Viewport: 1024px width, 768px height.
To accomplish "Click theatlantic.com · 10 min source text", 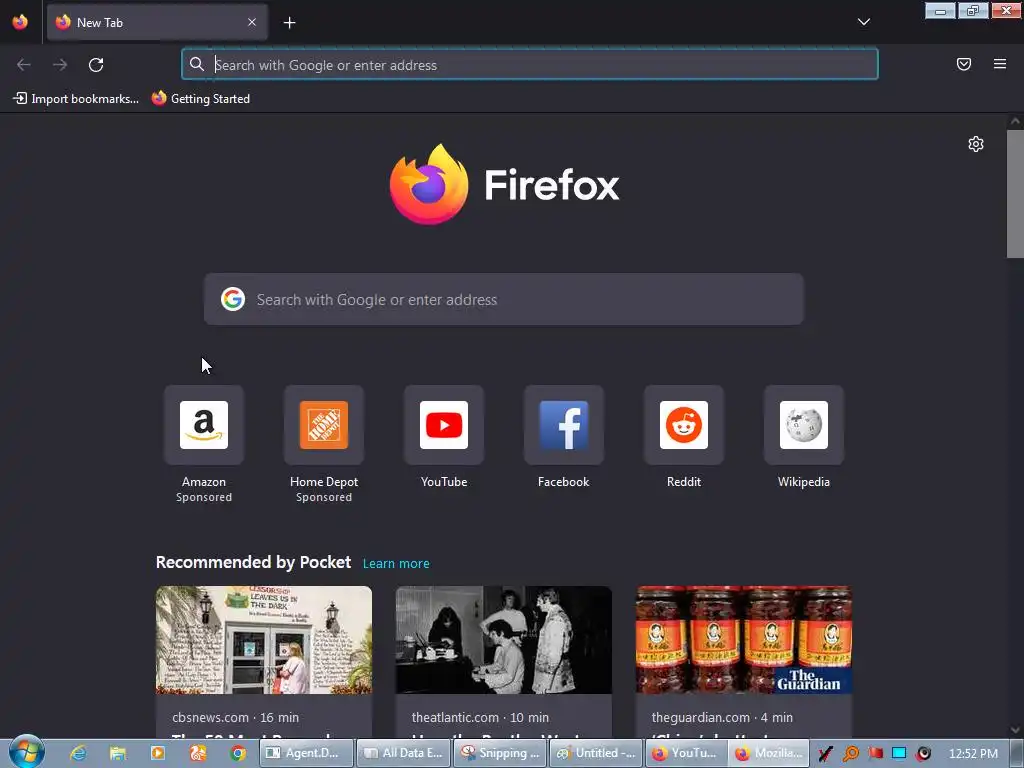I will (x=480, y=717).
